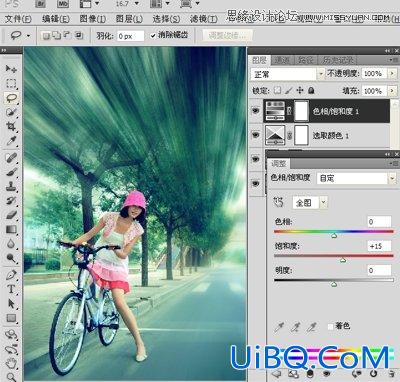This screenshot has width=400, height=382.
Task: Toggle the 消除锯齿 anti-alias checkbox
Action: (x=153, y=35)
